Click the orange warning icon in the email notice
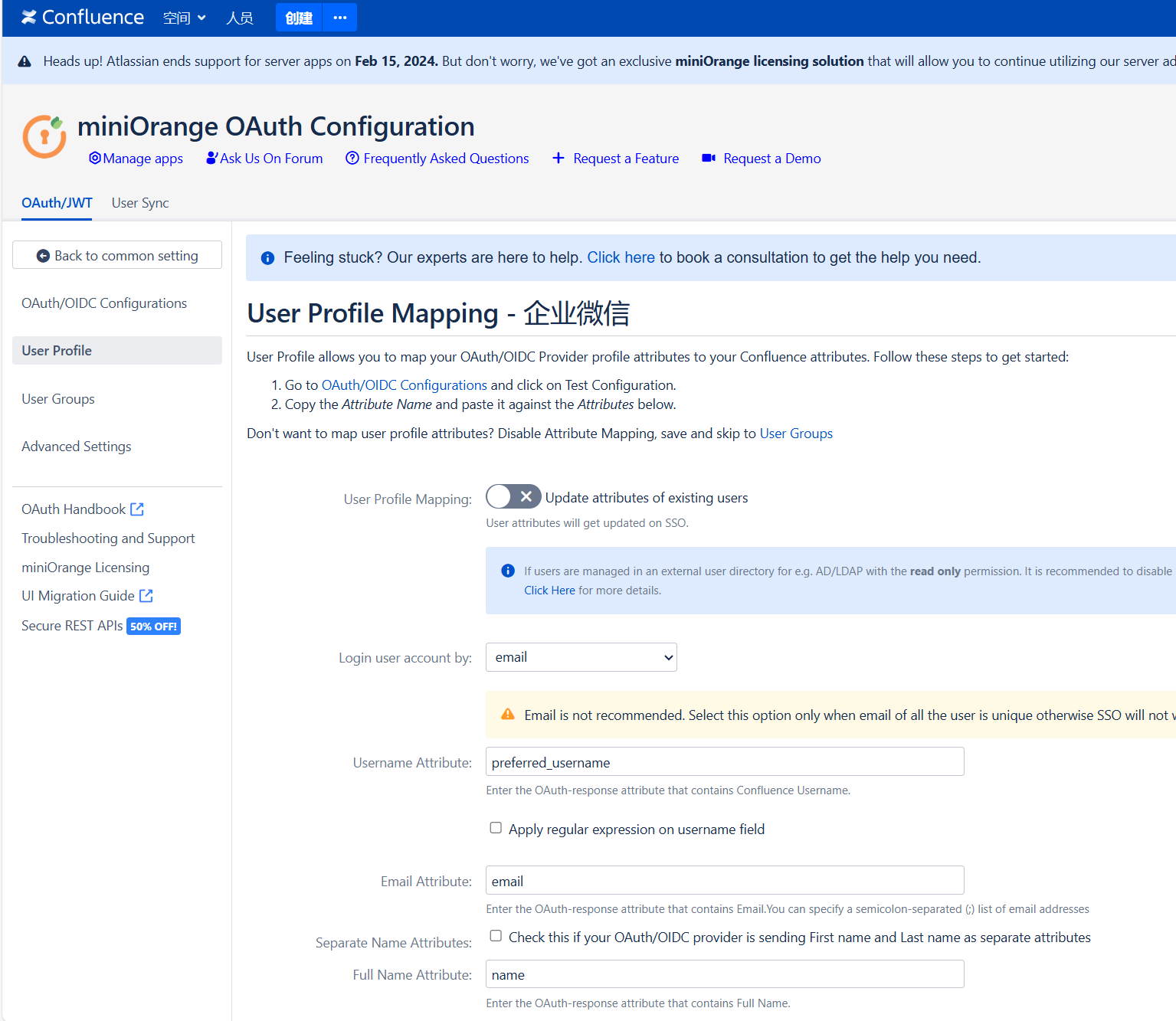The width and height of the screenshot is (1176, 1021). tap(508, 714)
